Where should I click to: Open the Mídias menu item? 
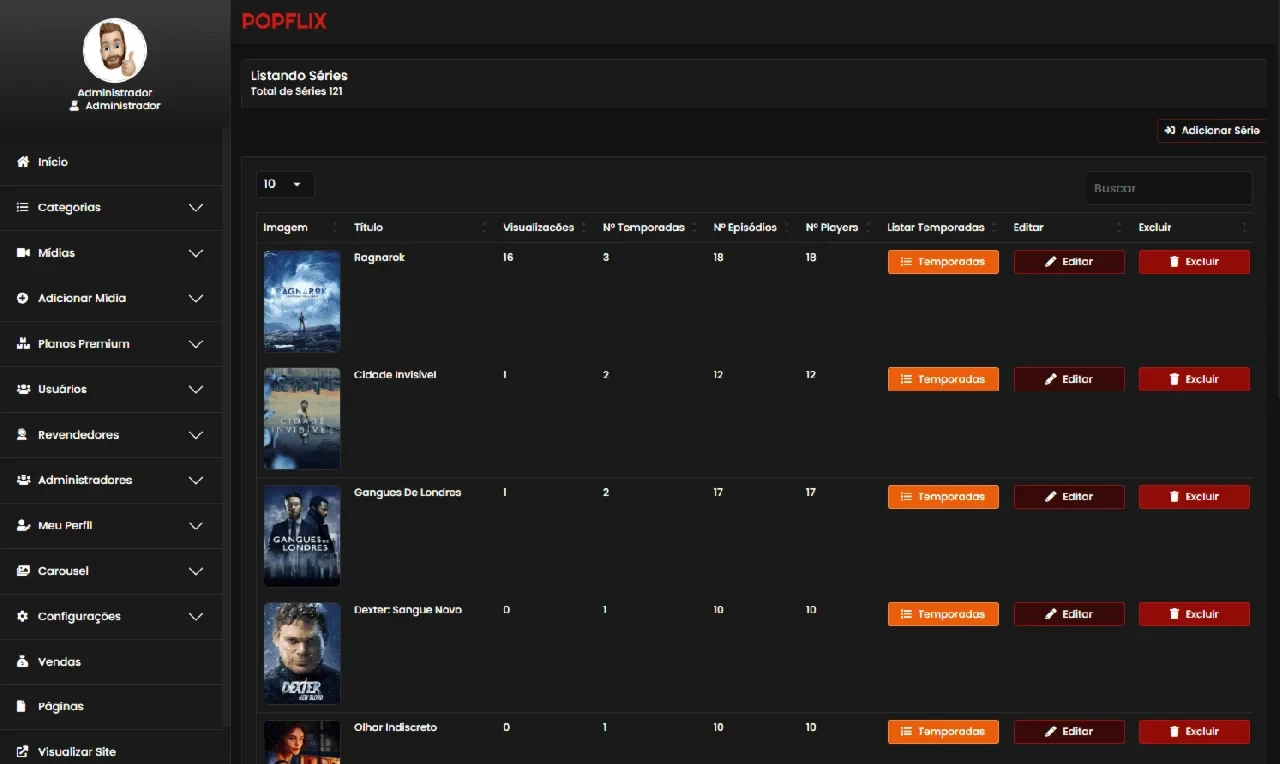(111, 253)
